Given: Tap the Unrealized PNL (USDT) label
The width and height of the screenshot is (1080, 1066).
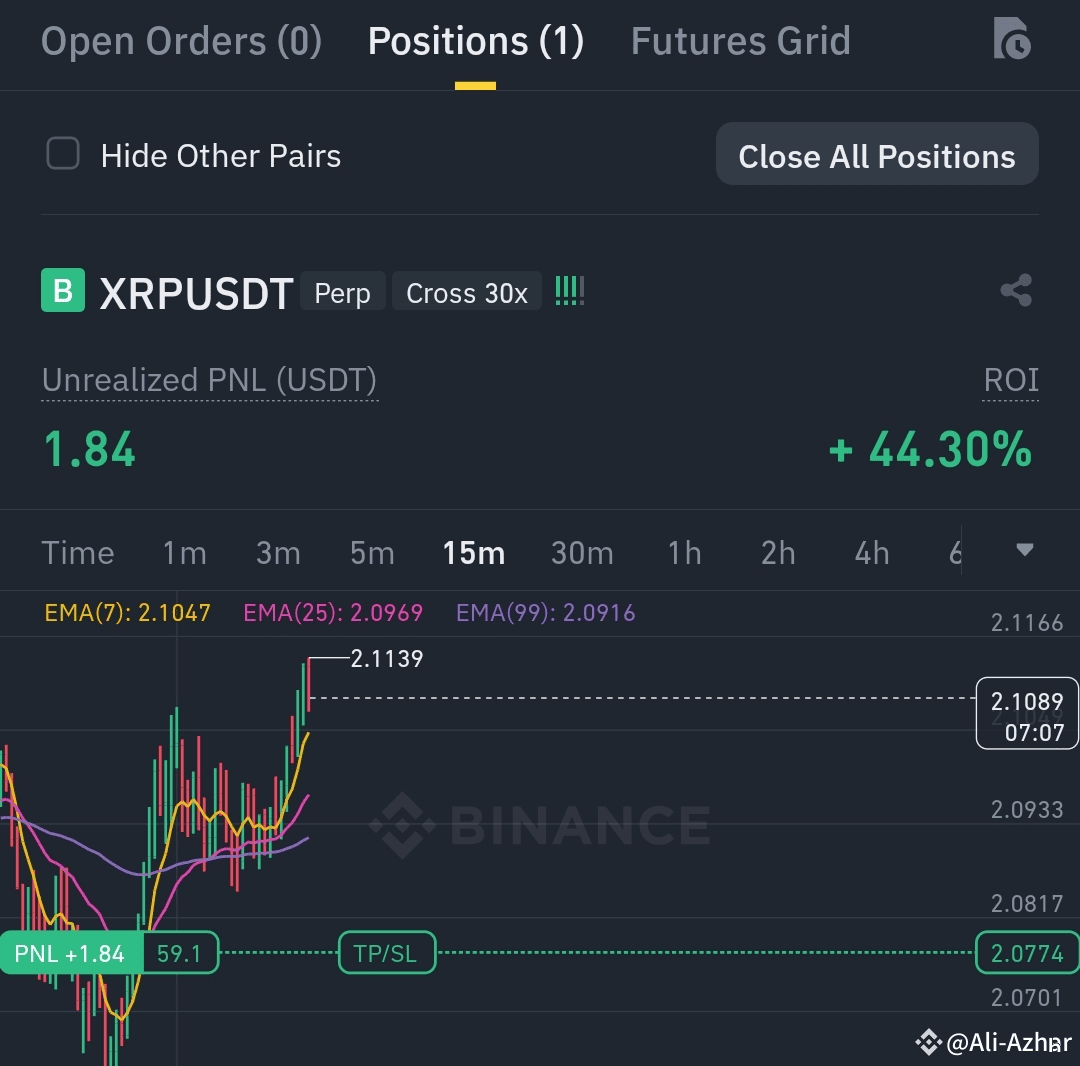Looking at the screenshot, I should [209, 380].
